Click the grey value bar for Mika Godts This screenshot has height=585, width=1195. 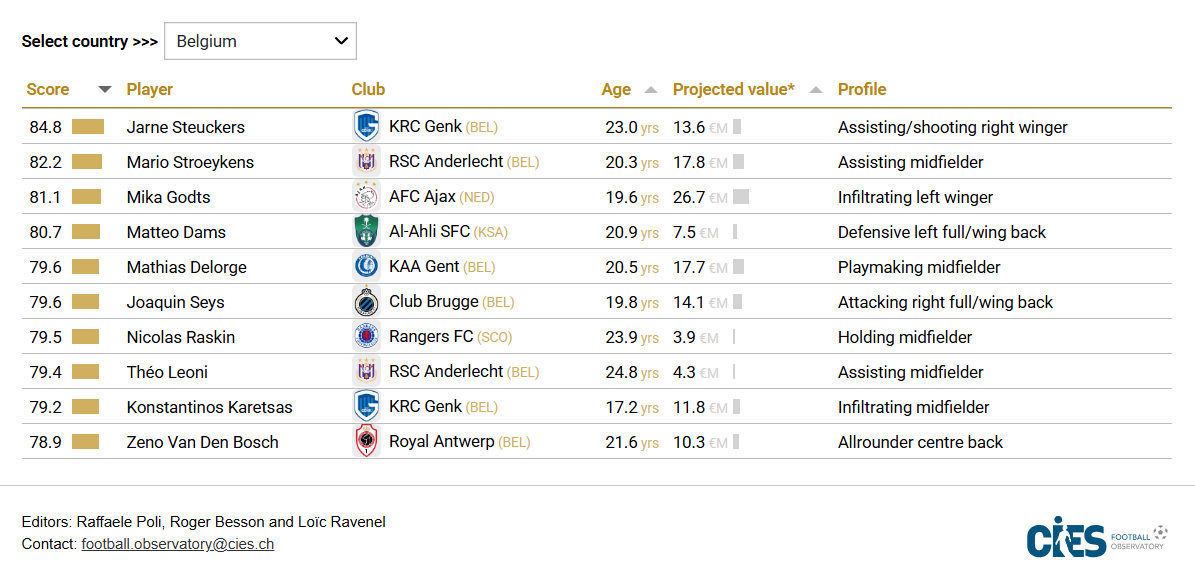point(741,197)
